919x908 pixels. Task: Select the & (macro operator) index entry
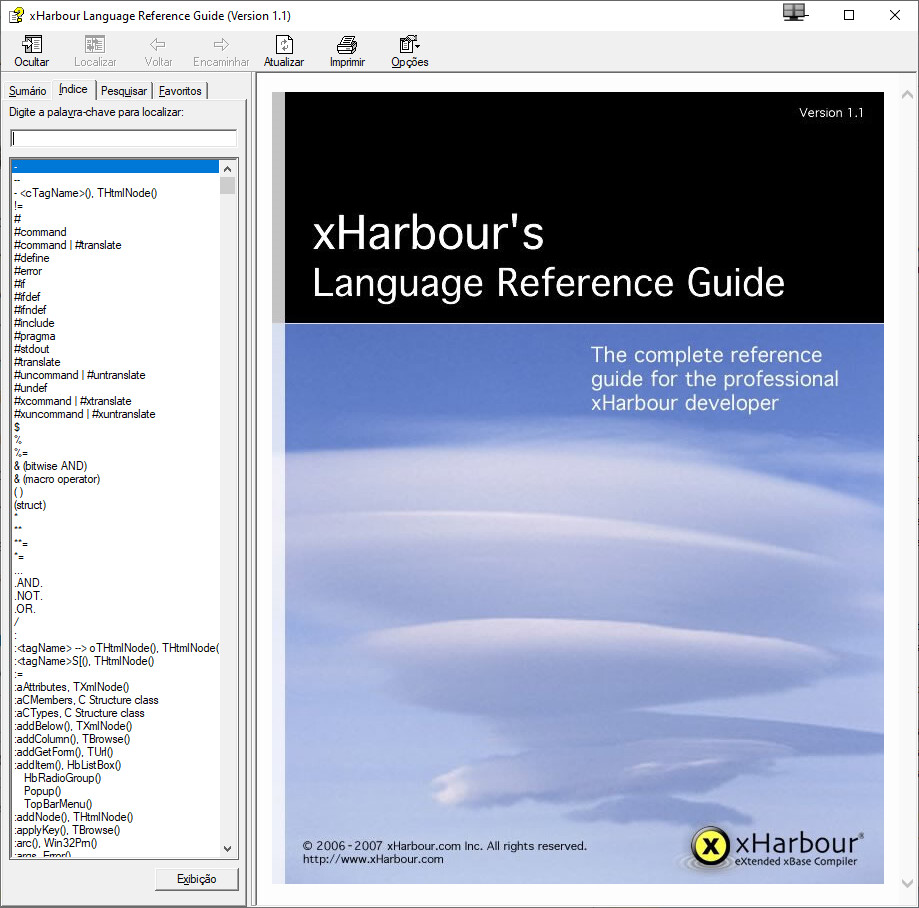57,479
